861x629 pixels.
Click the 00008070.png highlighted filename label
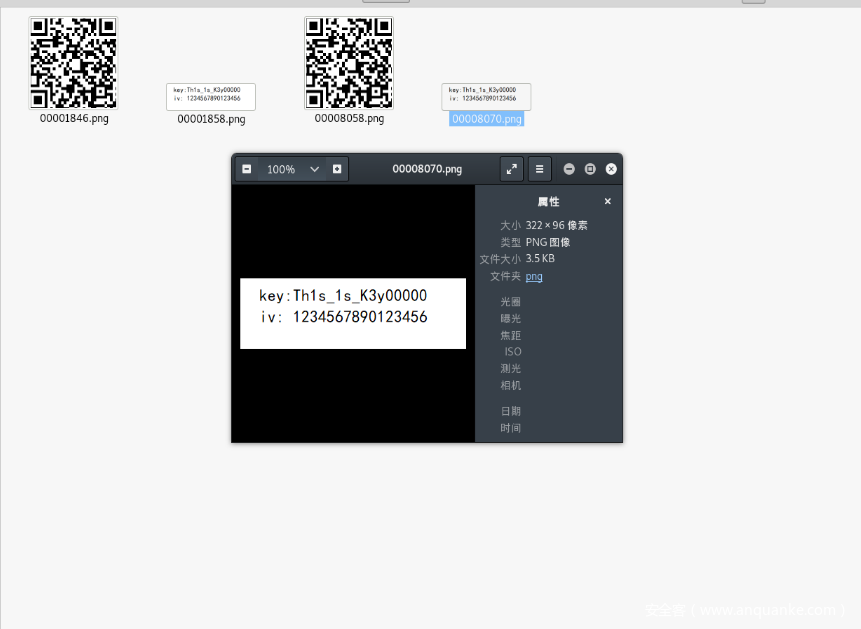click(486, 119)
